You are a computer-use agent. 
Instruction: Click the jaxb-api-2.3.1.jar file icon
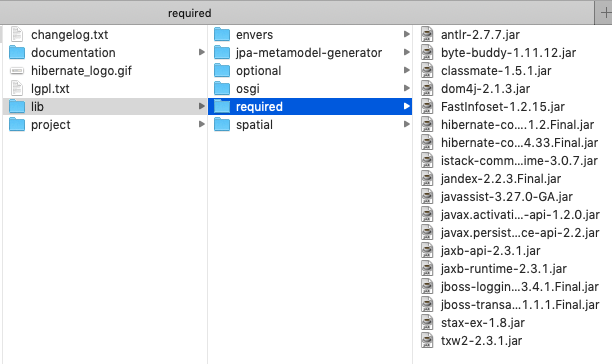pyautogui.click(x=427, y=250)
